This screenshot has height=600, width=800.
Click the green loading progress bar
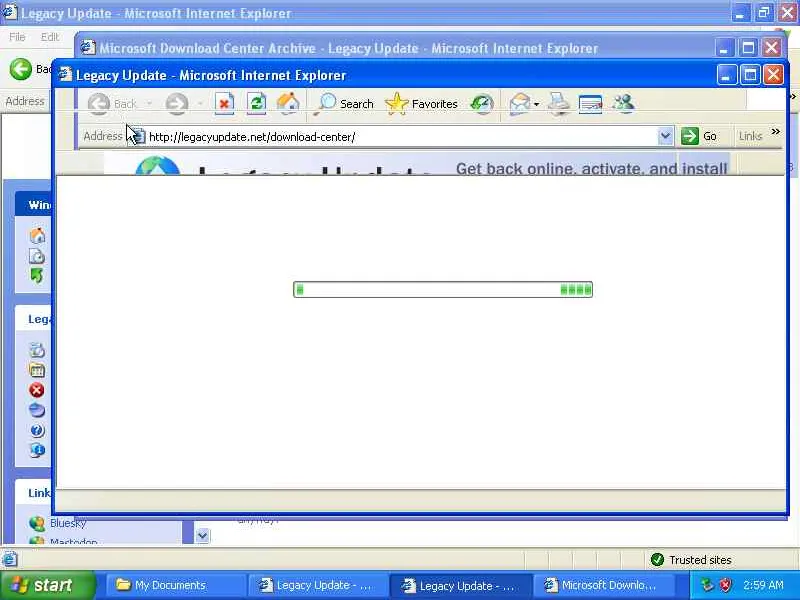pos(443,289)
